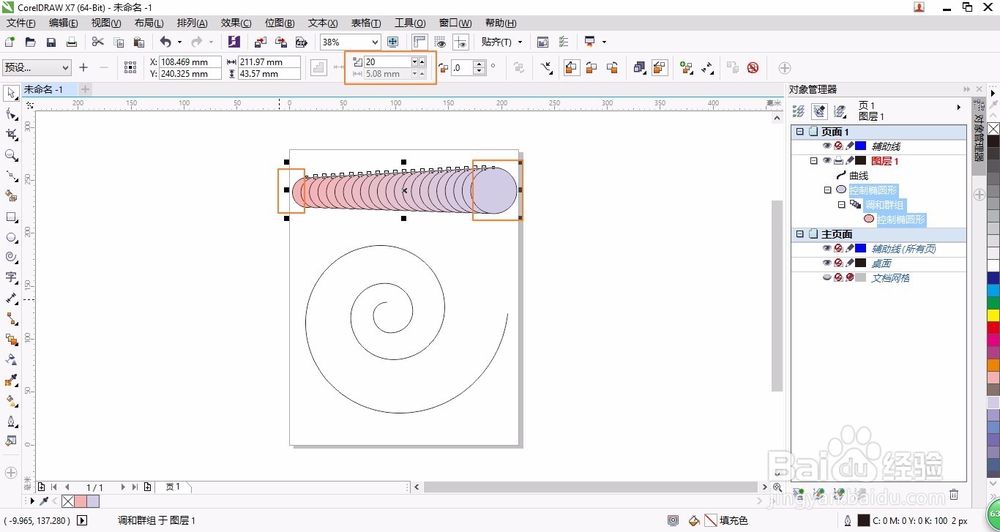This screenshot has width=1000, height=532.
Task: Collapse the 调和群组 tree node
Action: pyautogui.click(x=842, y=205)
